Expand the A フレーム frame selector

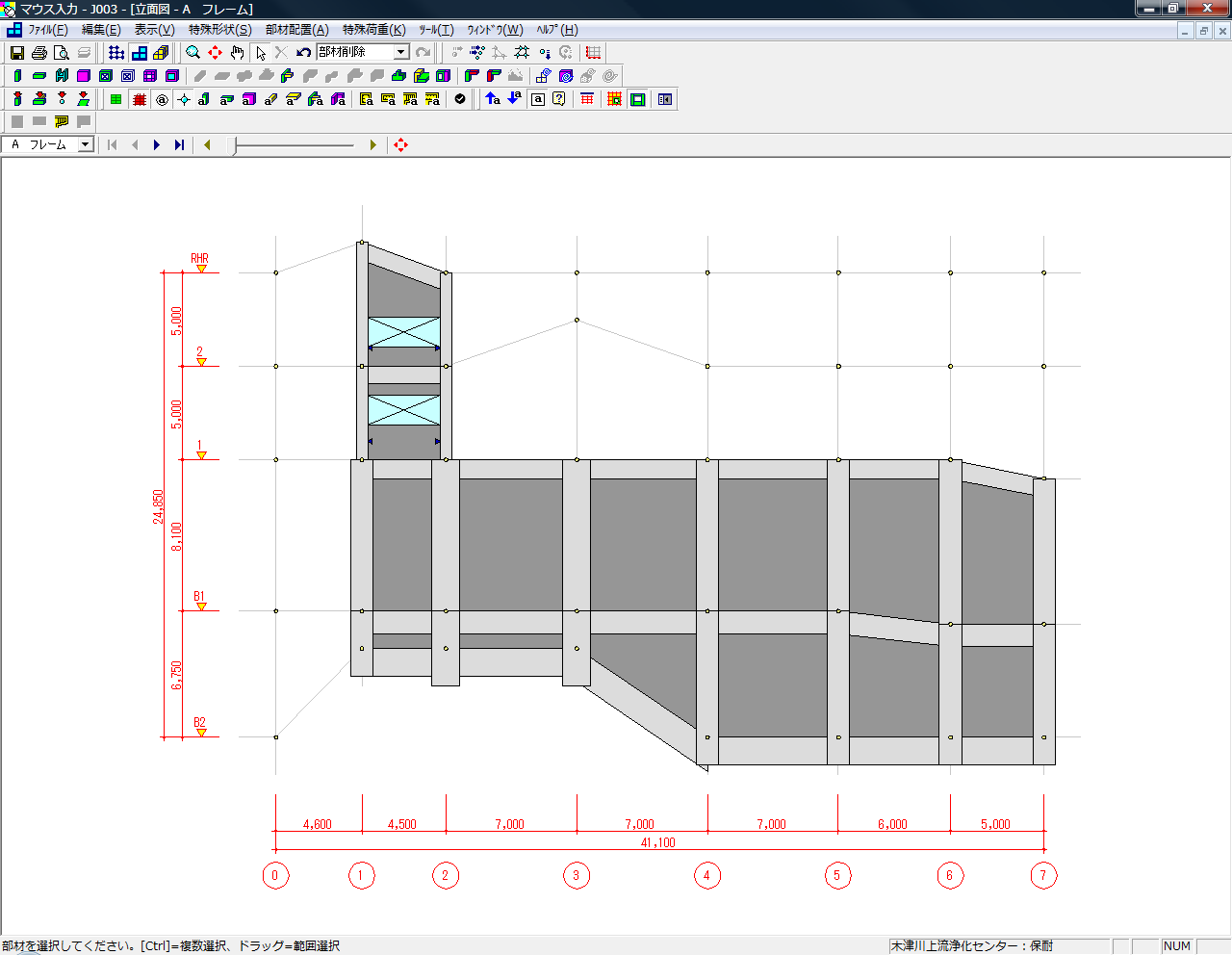(85, 144)
